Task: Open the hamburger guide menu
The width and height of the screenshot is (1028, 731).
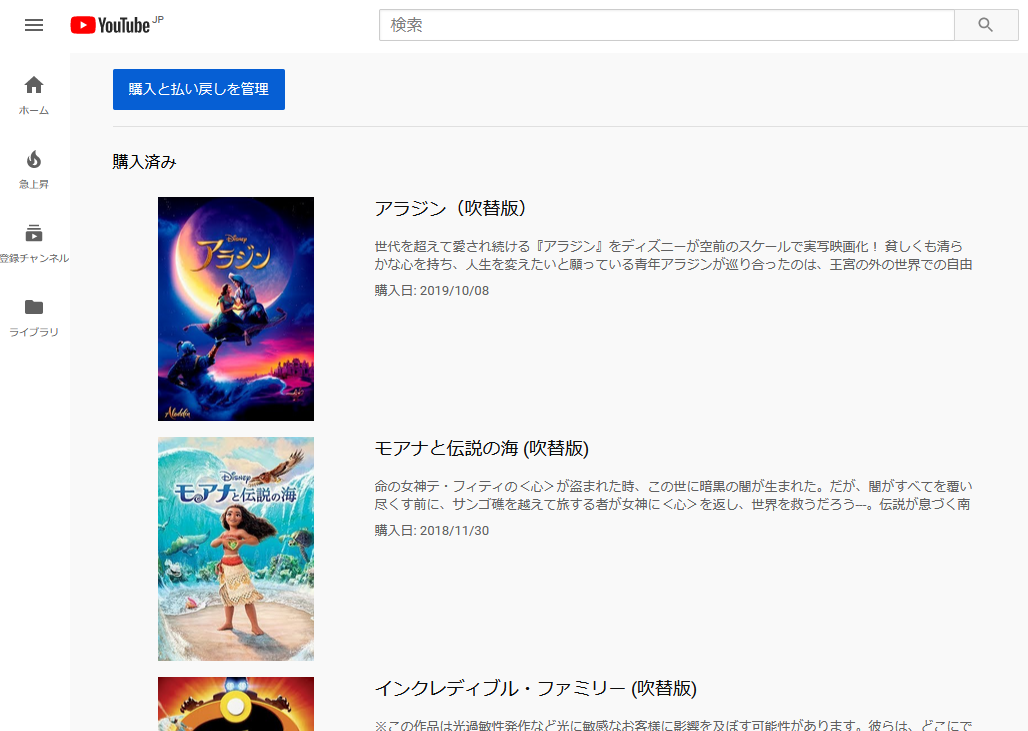Action: [x=34, y=25]
